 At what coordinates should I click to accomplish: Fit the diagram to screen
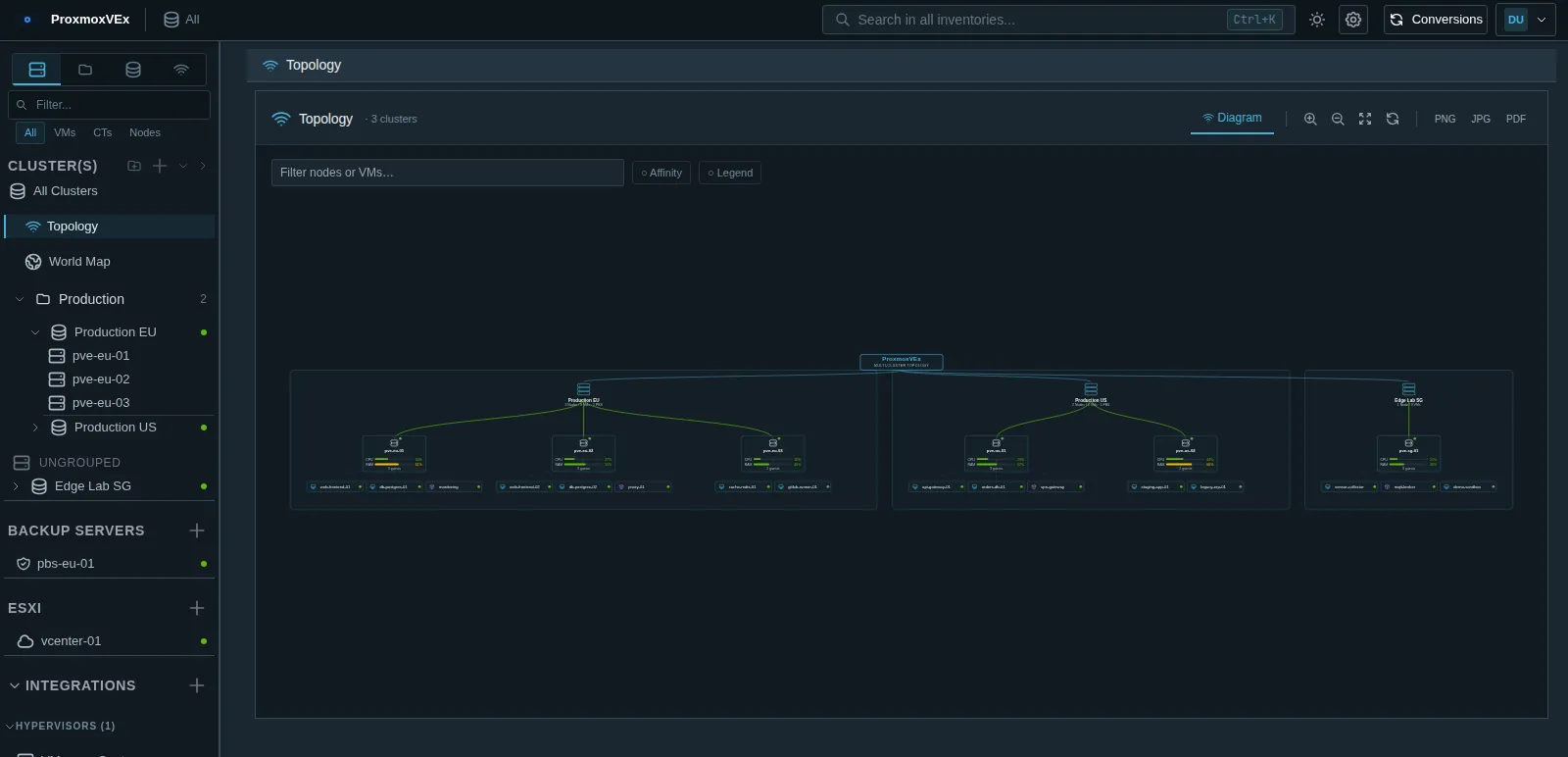(1365, 119)
